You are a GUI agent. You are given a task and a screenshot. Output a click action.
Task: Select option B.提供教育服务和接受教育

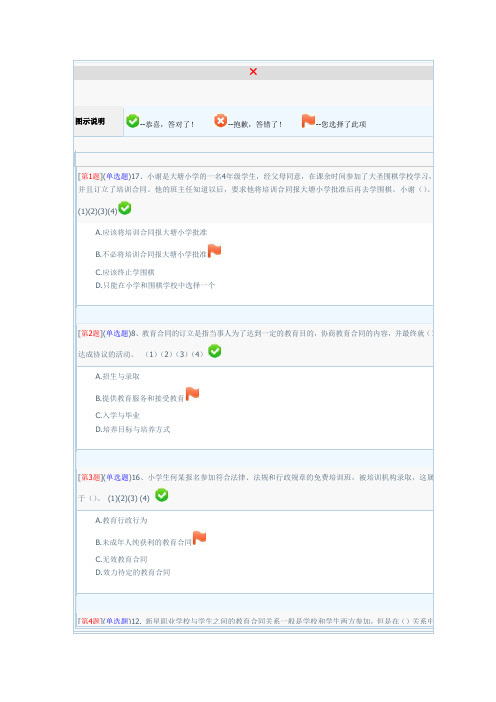pyautogui.click(x=140, y=398)
